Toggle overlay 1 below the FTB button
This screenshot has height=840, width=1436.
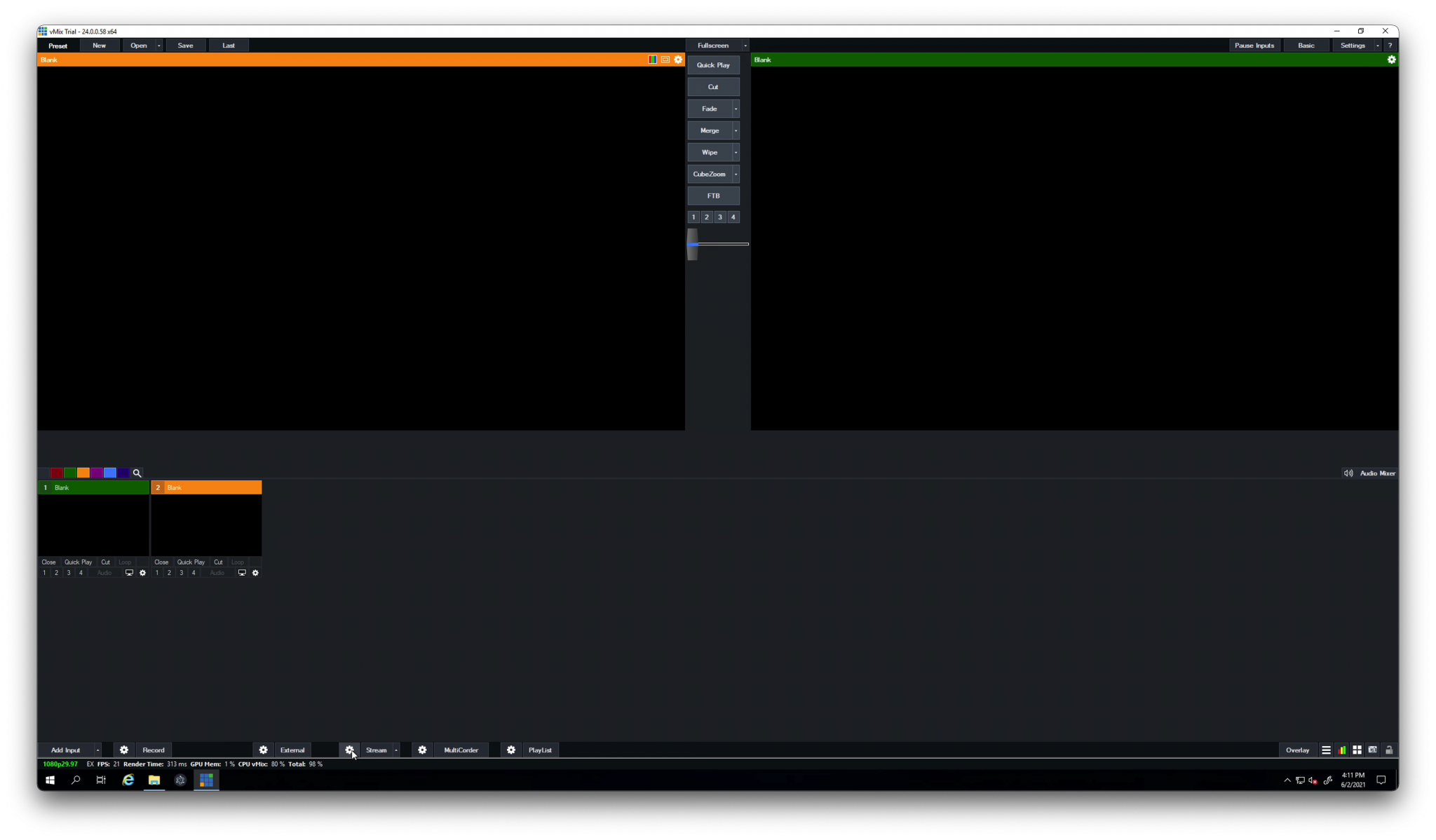click(x=693, y=217)
